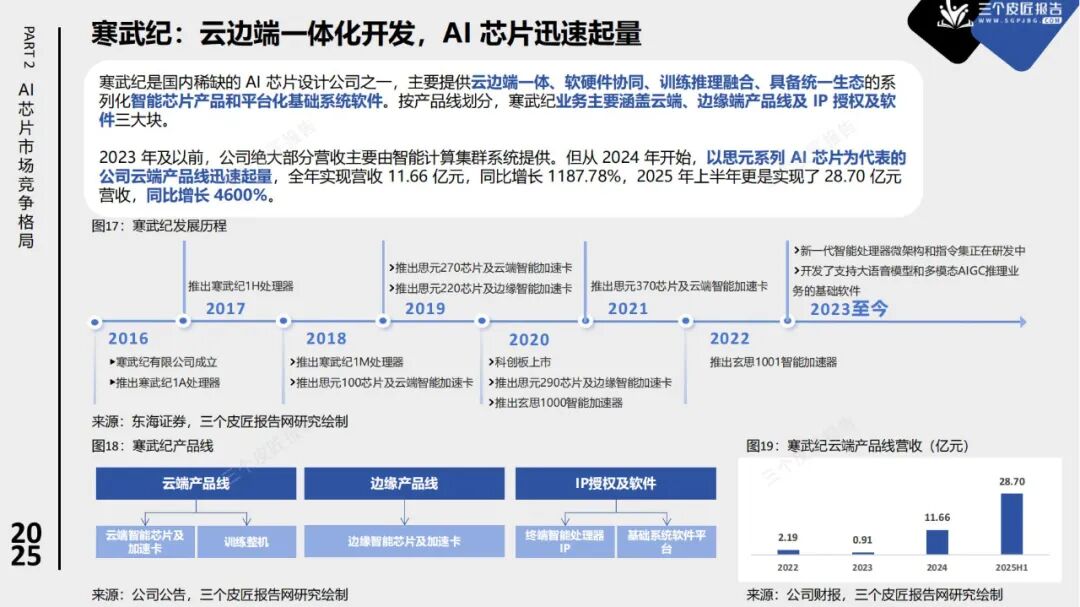This screenshot has height=607, width=1080.
Task: Click the 来源：公司公告 source line
Action: pyautogui.click(x=220, y=594)
